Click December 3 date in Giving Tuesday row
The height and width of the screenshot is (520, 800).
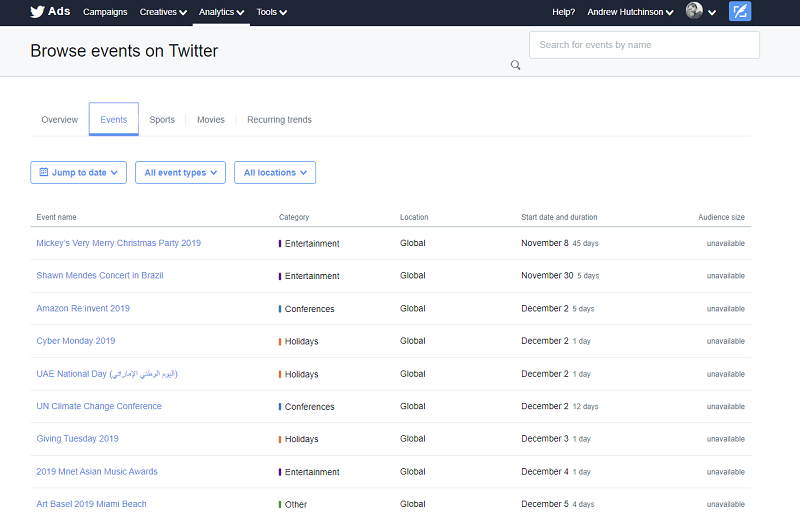click(545, 439)
